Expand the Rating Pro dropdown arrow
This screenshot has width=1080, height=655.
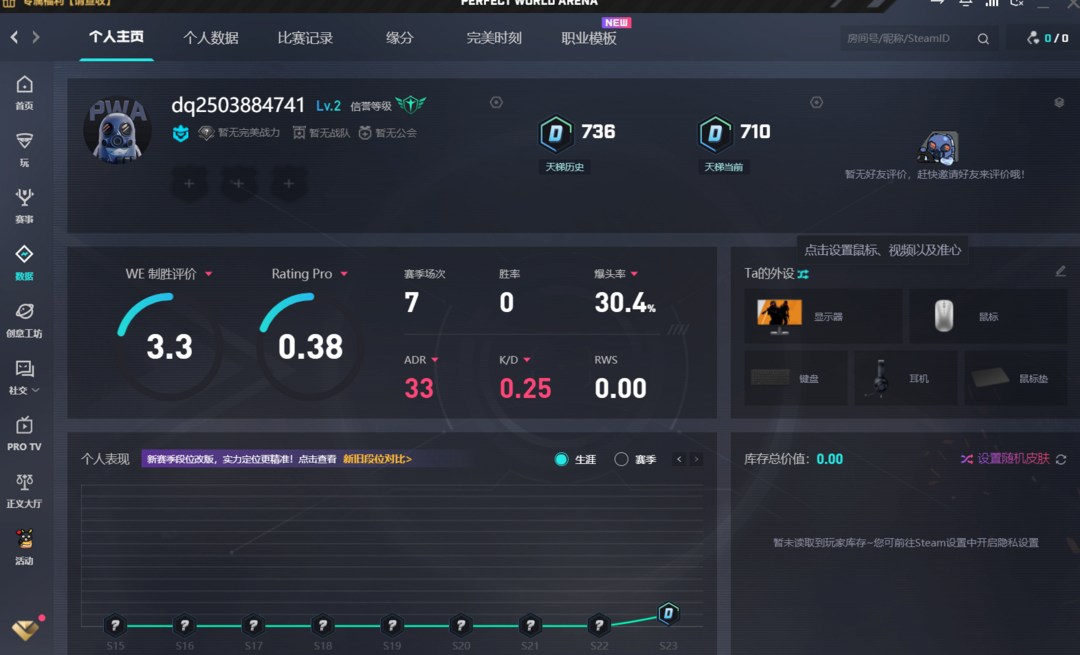344,274
